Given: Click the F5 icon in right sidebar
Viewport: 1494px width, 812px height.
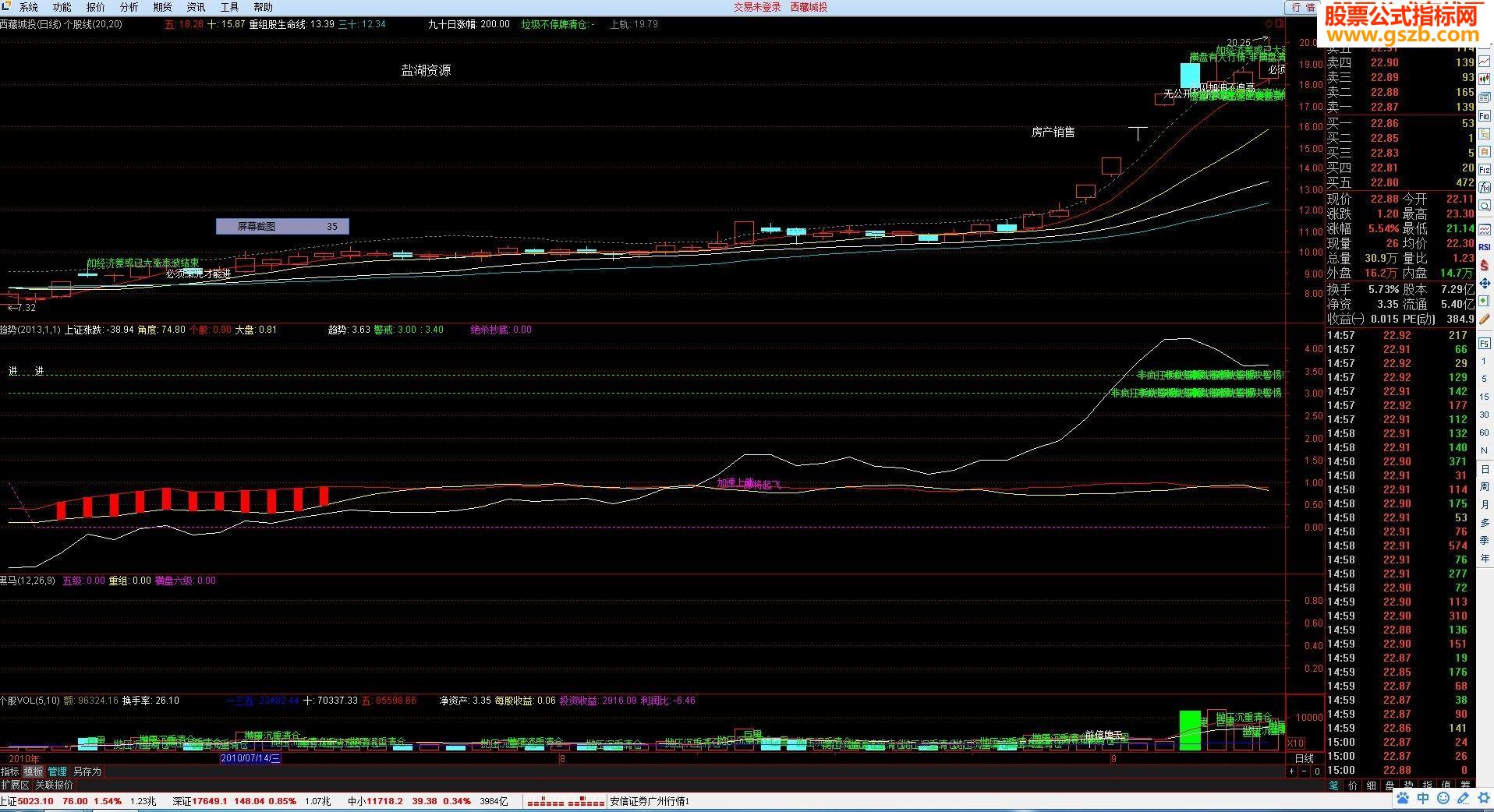Looking at the screenshot, I should click(x=1485, y=344).
